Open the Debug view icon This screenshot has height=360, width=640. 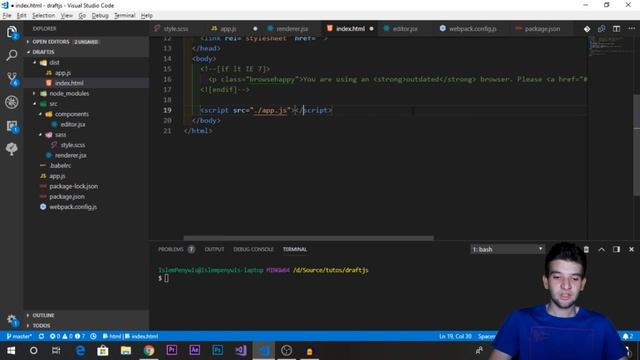coord(11,102)
